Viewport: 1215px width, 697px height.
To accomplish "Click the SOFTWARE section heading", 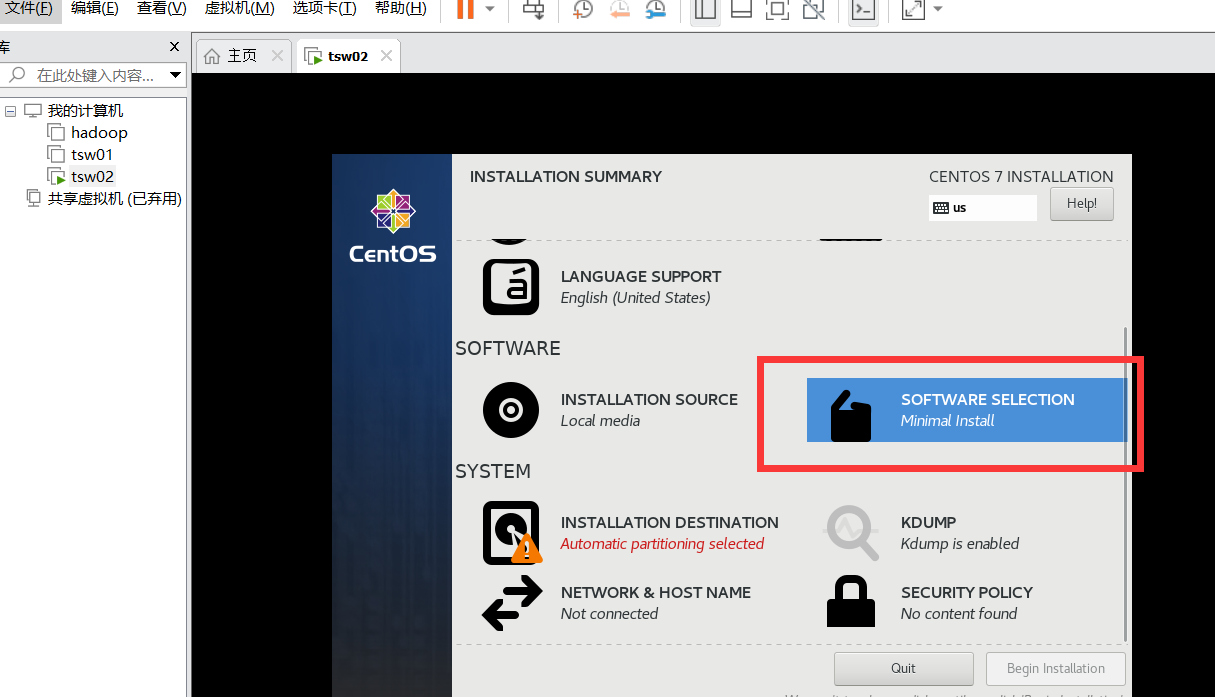I will coord(508,348).
